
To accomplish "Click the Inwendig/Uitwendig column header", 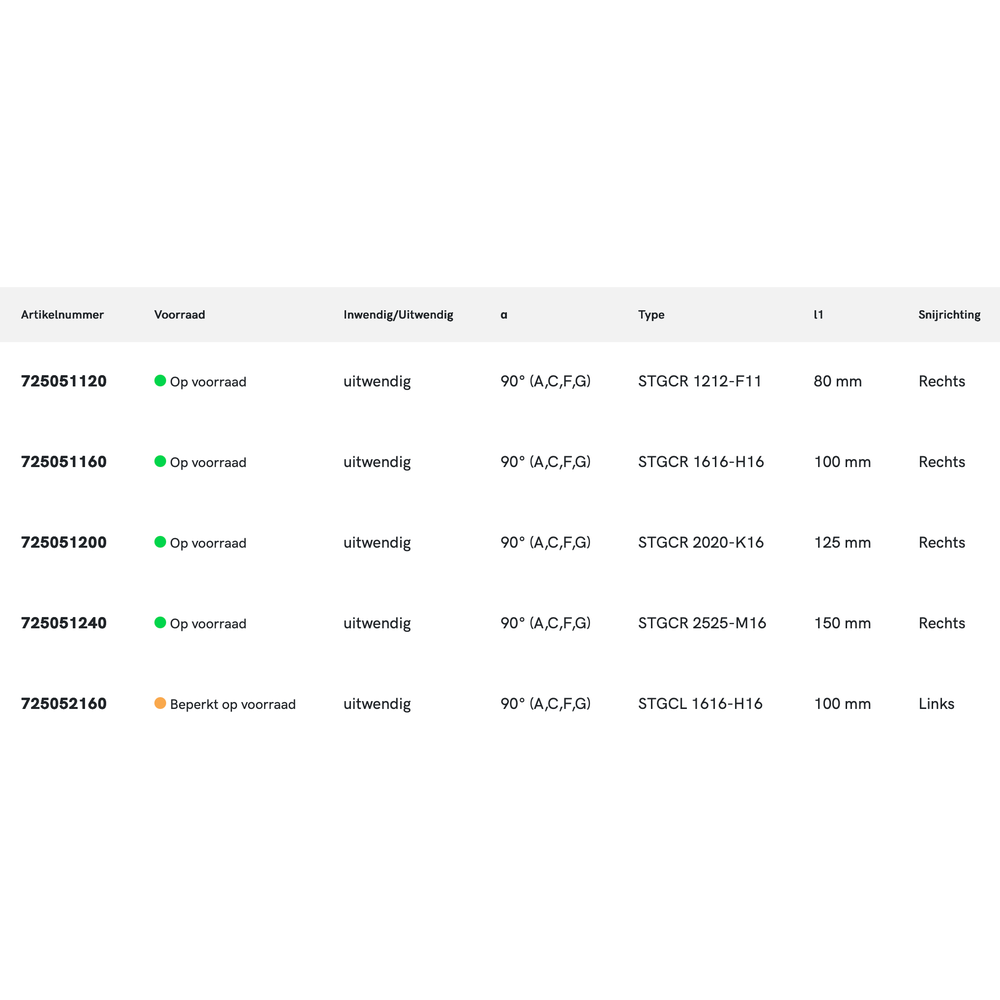I will 398,315.
